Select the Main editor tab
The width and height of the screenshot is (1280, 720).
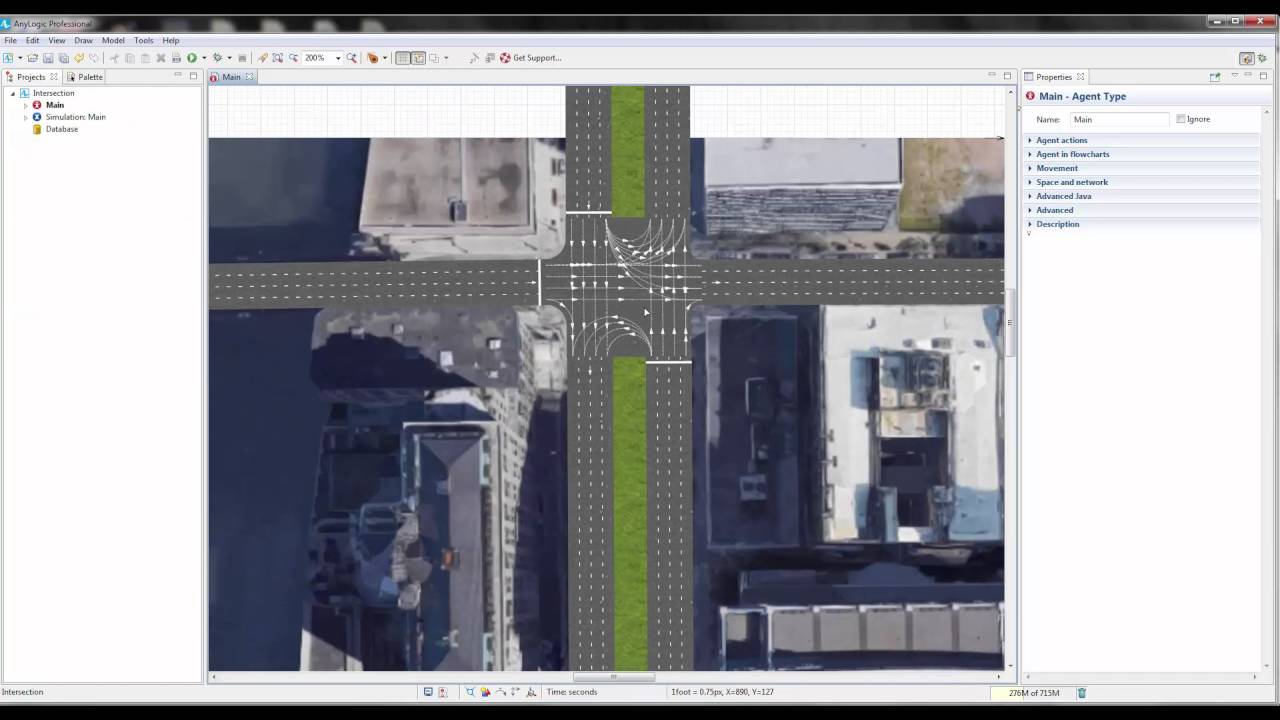click(231, 77)
